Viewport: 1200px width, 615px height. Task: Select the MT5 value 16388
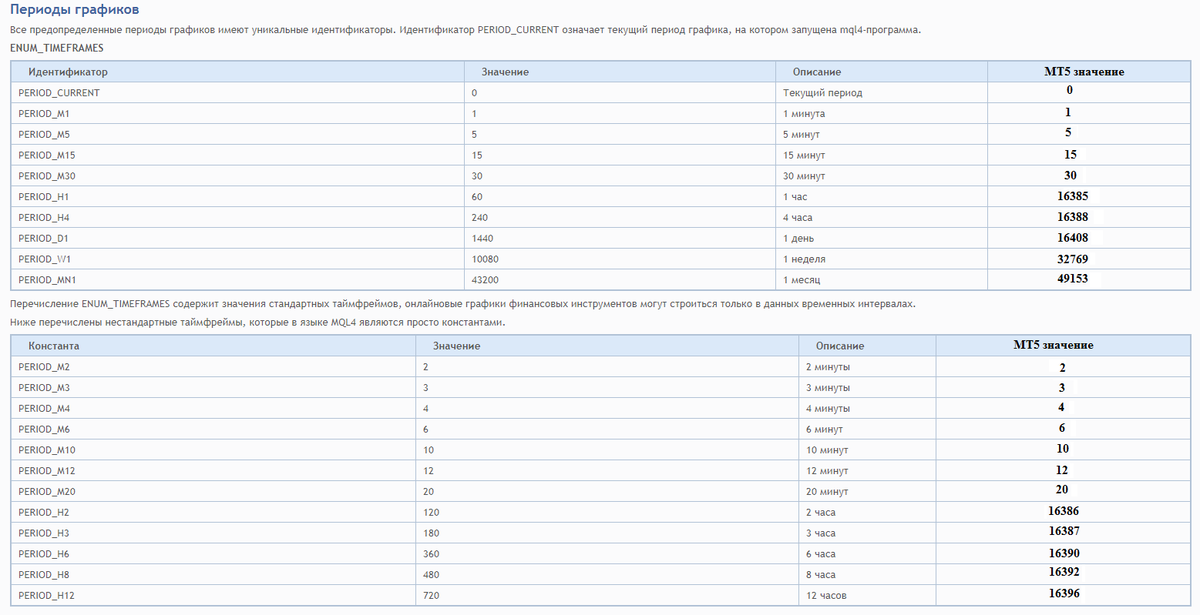[1072, 217]
